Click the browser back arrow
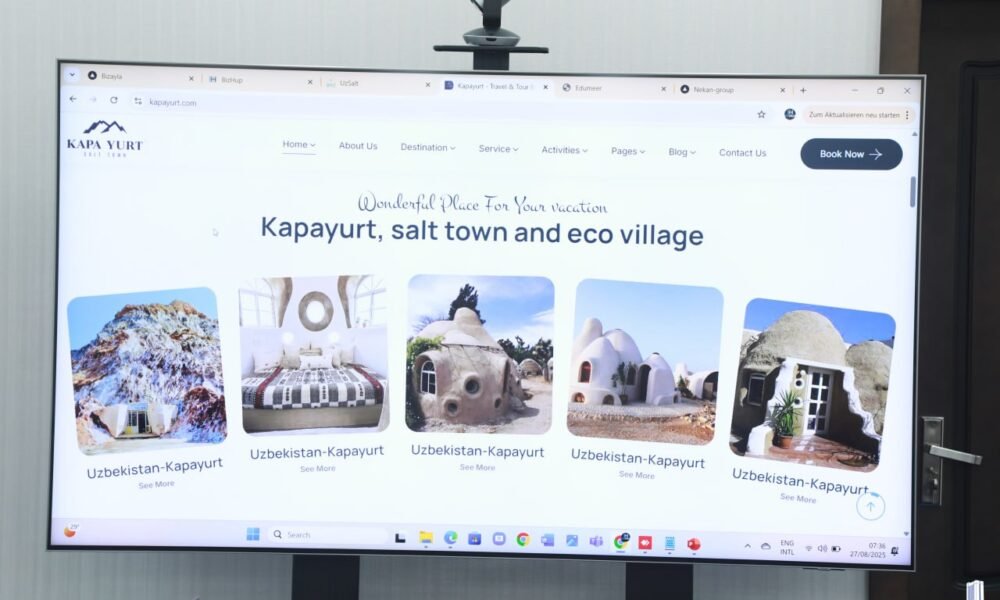This screenshot has width=1000, height=600. [x=72, y=99]
